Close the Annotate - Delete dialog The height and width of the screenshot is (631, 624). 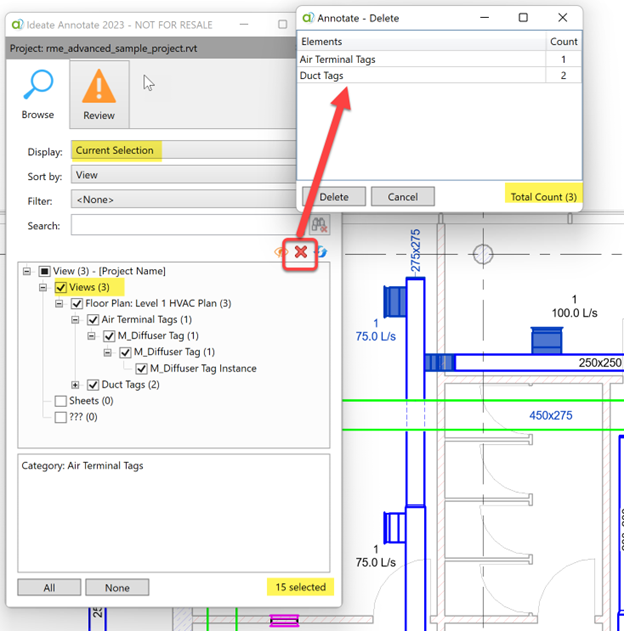(x=562, y=17)
